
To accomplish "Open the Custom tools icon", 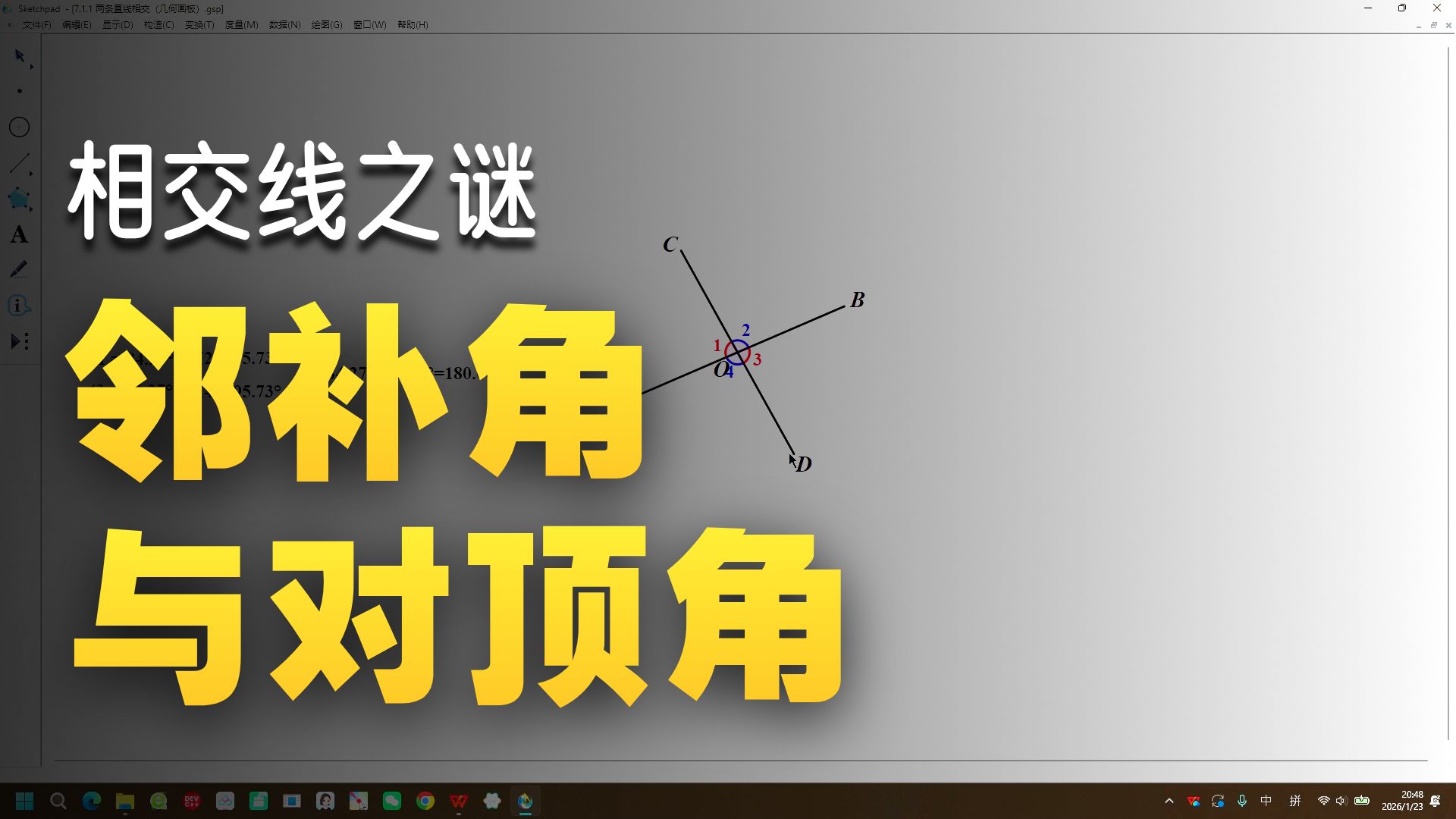I will (20, 341).
